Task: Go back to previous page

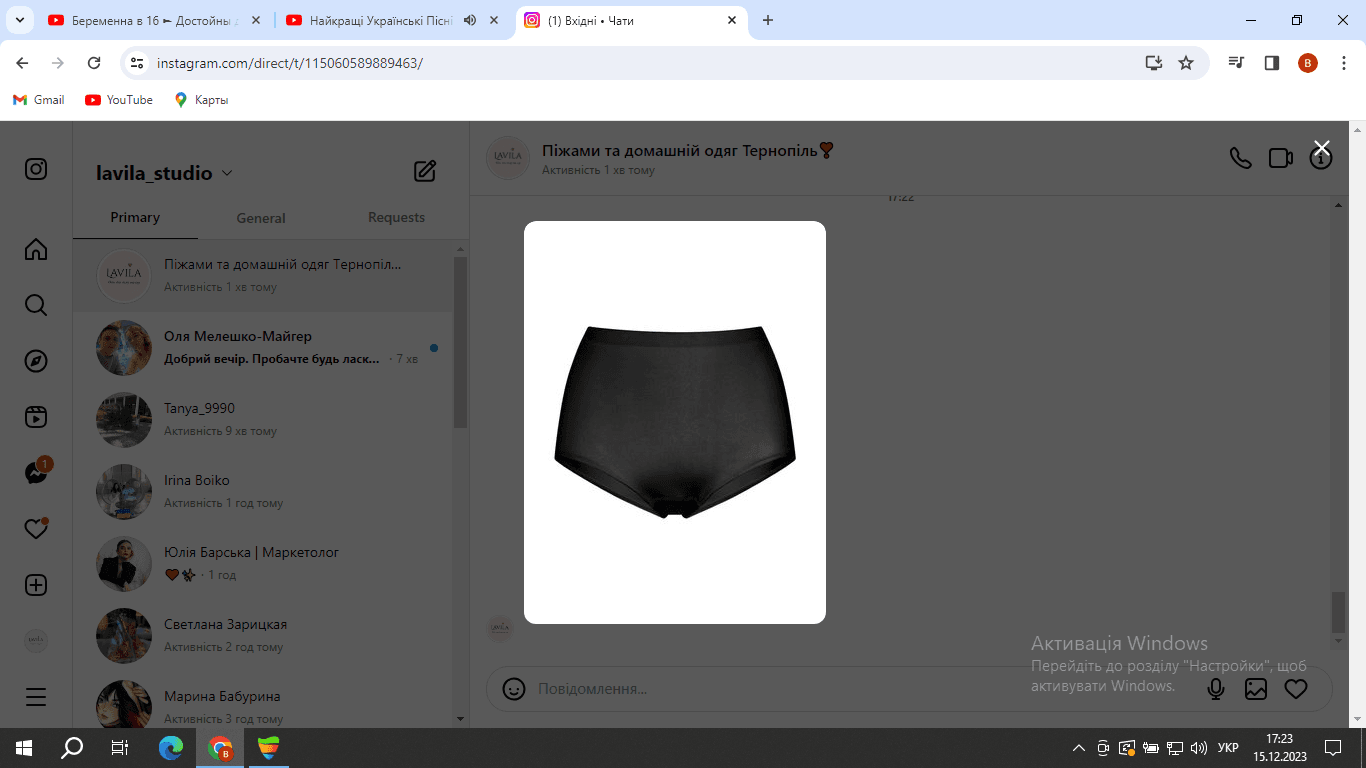Action: [x=23, y=63]
